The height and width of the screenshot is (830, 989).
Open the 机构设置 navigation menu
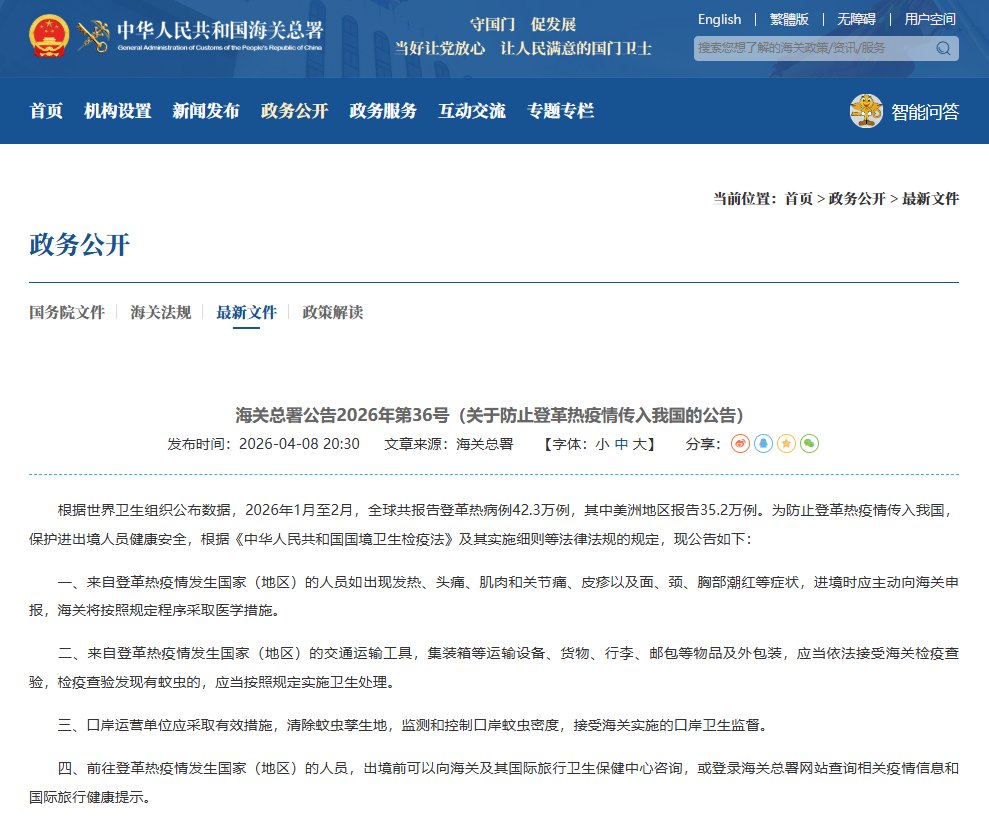117,111
